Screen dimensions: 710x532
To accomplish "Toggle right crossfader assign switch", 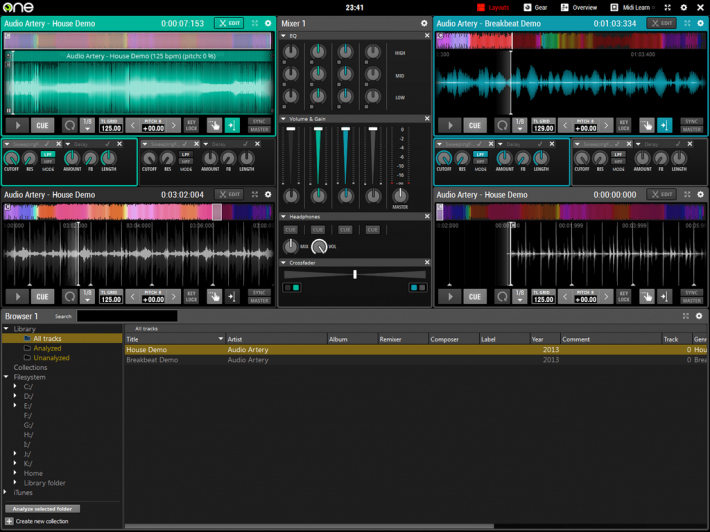I will [418, 288].
